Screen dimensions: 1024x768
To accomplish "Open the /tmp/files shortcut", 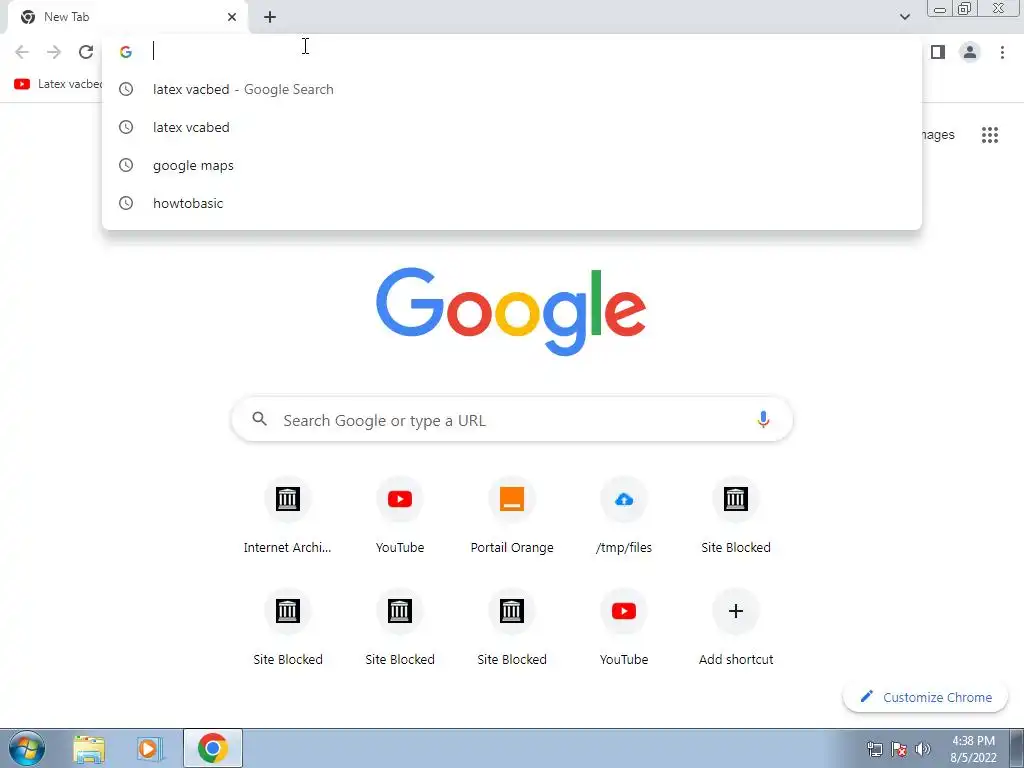I will (624, 516).
